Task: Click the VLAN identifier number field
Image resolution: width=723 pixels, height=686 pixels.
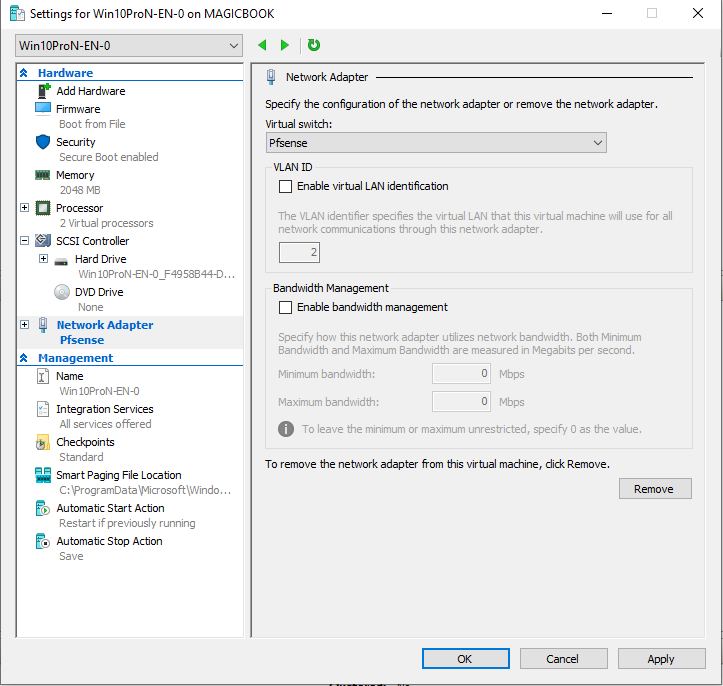Action: pos(299,253)
